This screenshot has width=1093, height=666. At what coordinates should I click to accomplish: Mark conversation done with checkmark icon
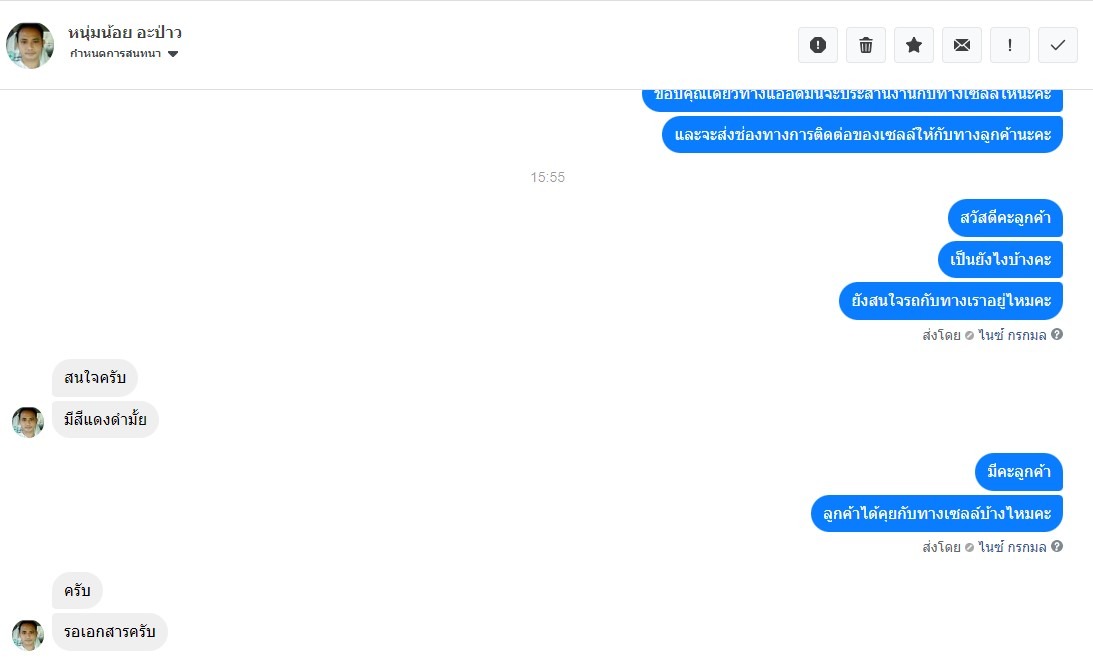pyautogui.click(x=1058, y=45)
